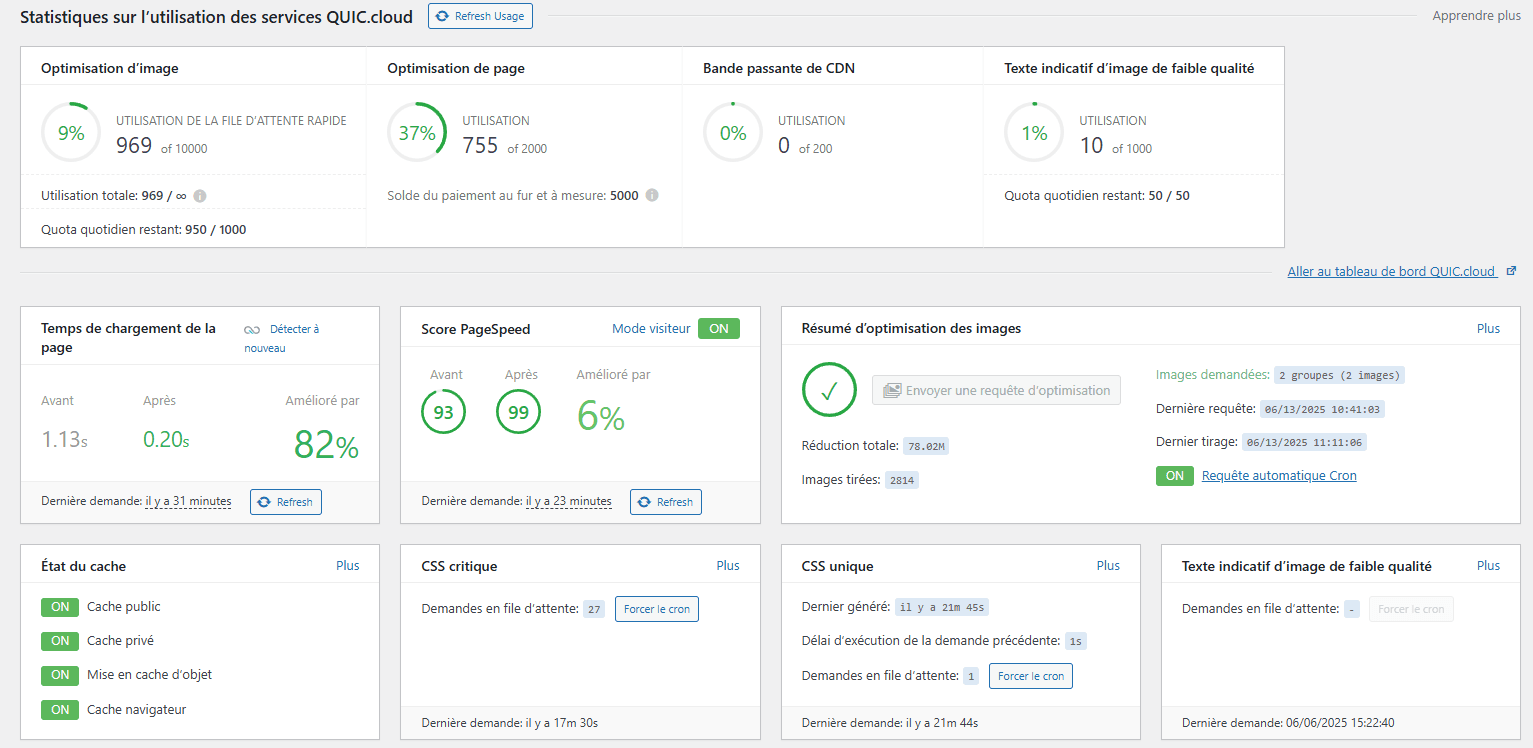Expand Plus in Résumé d'optimisation des images
This screenshot has width=1533, height=748.
(1488, 329)
